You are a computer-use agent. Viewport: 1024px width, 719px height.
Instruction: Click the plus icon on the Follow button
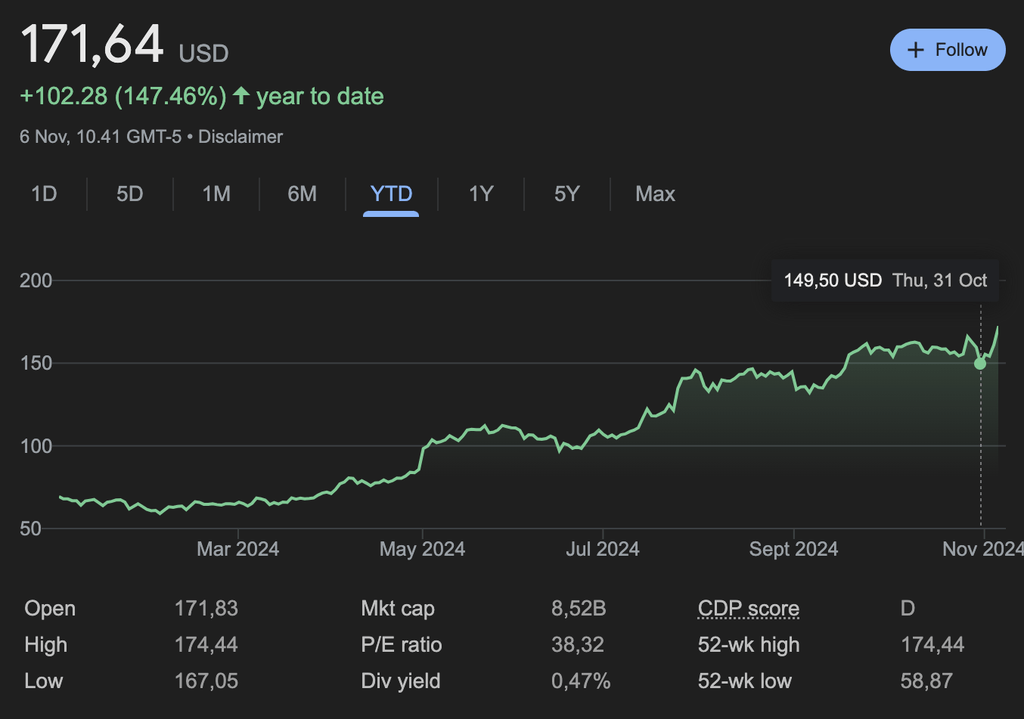(x=915, y=50)
